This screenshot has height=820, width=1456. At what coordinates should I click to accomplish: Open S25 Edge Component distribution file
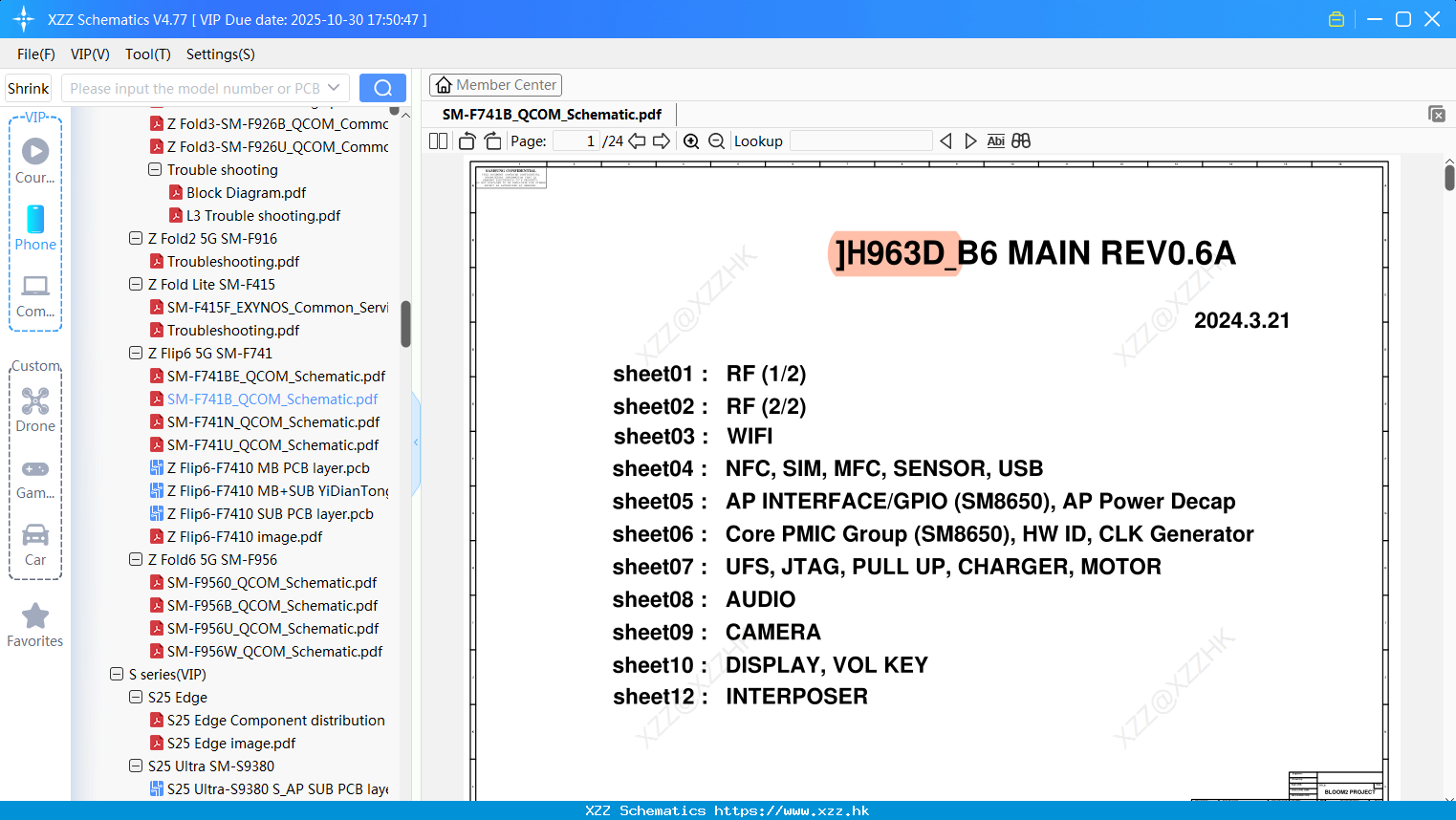click(267, 721)
